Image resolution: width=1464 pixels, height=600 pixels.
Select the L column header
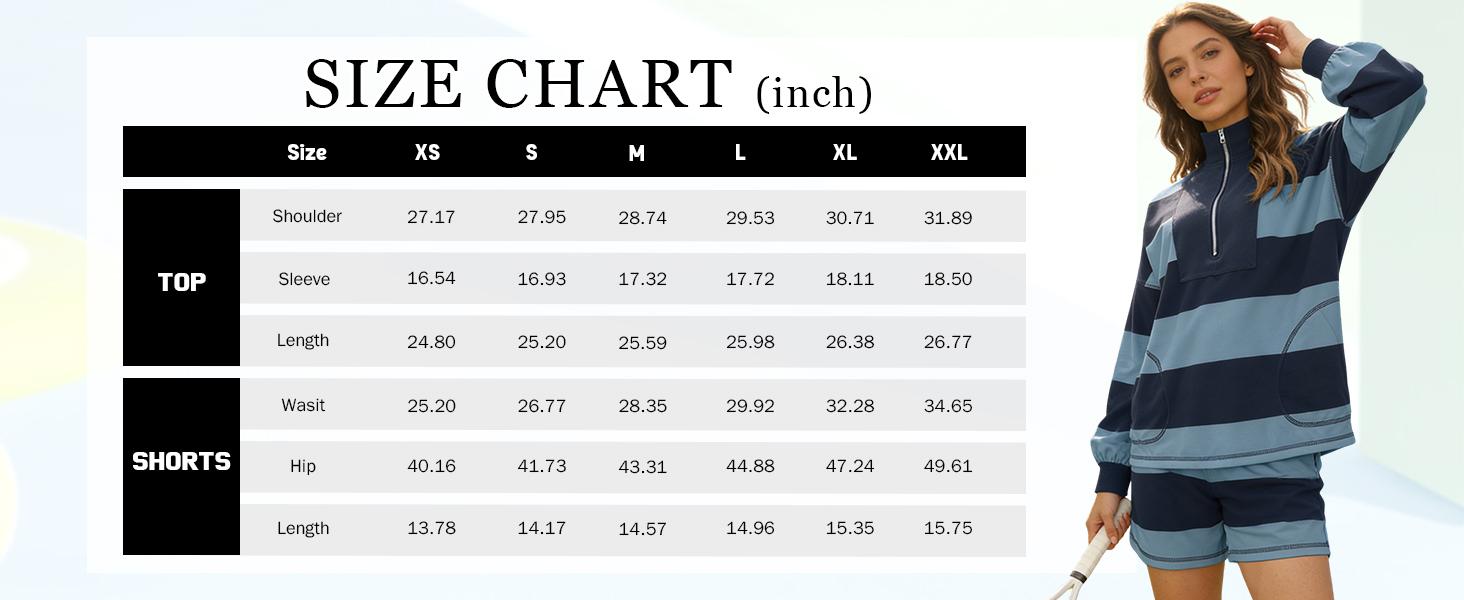740,153
